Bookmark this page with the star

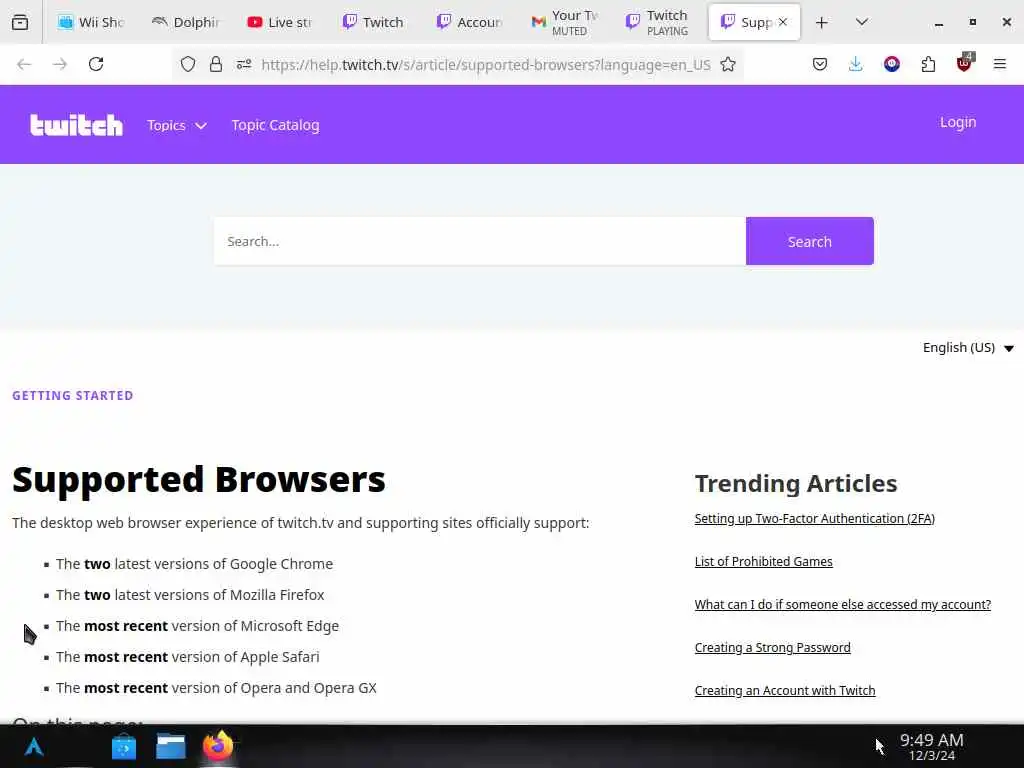(x=728, y=64)
